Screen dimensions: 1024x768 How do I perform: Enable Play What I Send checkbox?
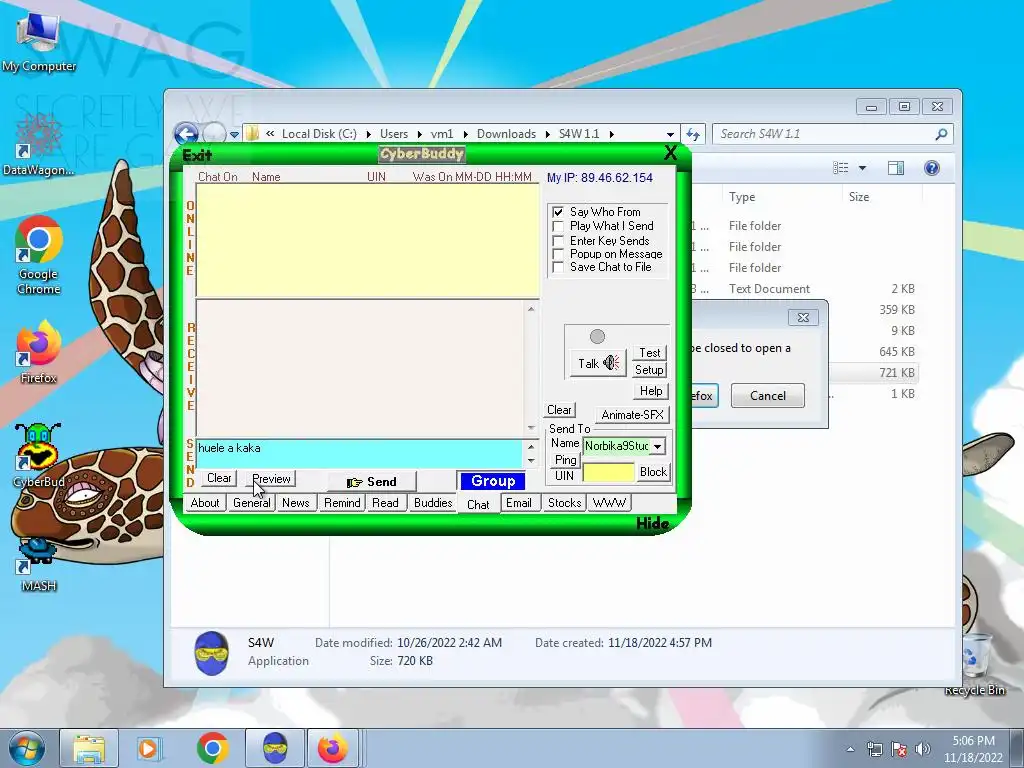558,226
